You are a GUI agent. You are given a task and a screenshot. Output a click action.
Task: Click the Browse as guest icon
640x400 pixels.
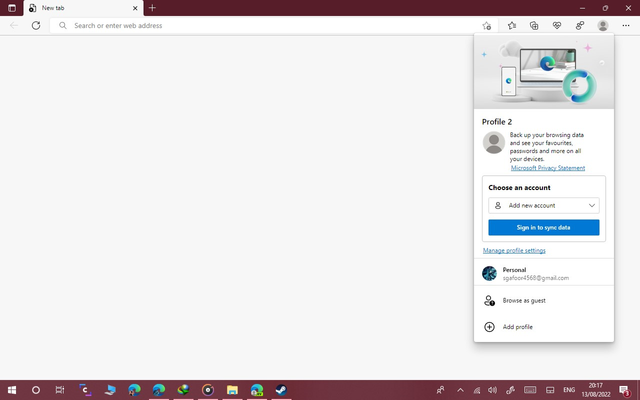click(489, 301)
